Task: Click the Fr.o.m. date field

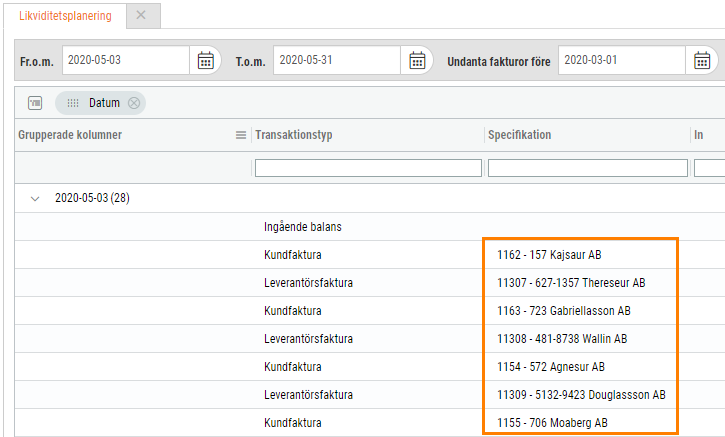Action: click(125, 60)
